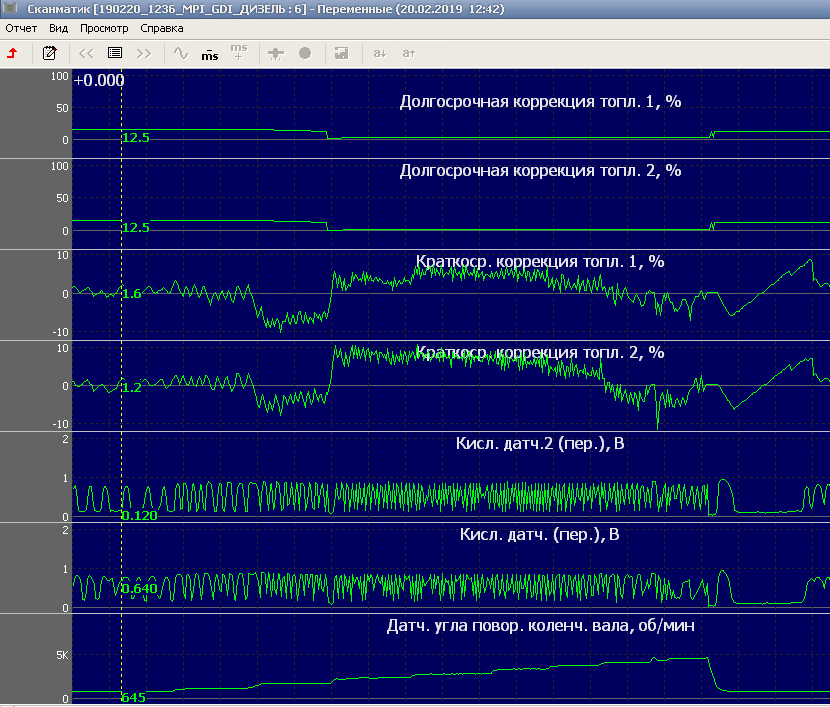Image resolution: width=830 pixels, height=707 pixels.
Task: Click the gray round record icon
Action: point(305,53)
